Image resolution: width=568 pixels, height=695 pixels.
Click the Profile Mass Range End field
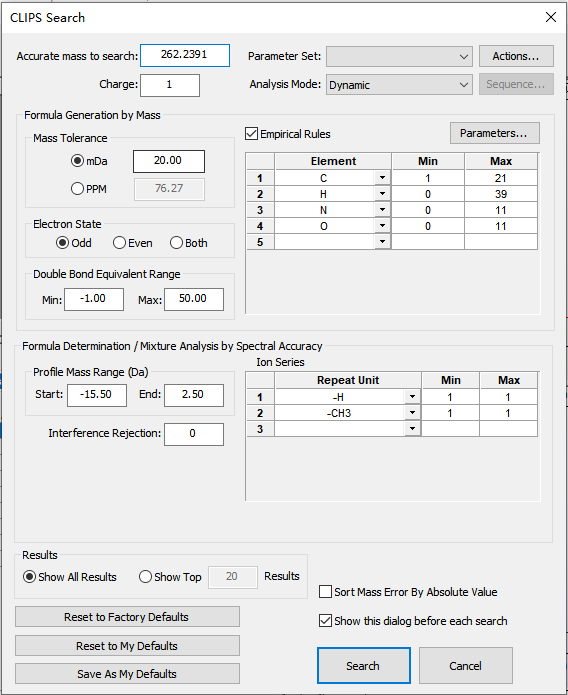tap(194, 395)
